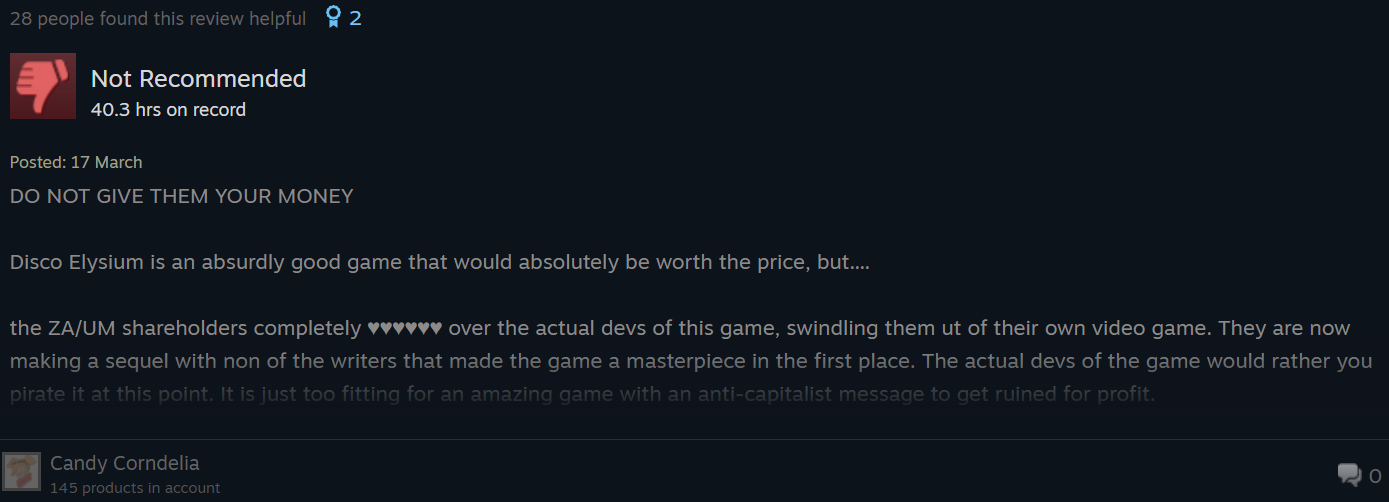Click "145 products in account"

[x=135, y=488]
